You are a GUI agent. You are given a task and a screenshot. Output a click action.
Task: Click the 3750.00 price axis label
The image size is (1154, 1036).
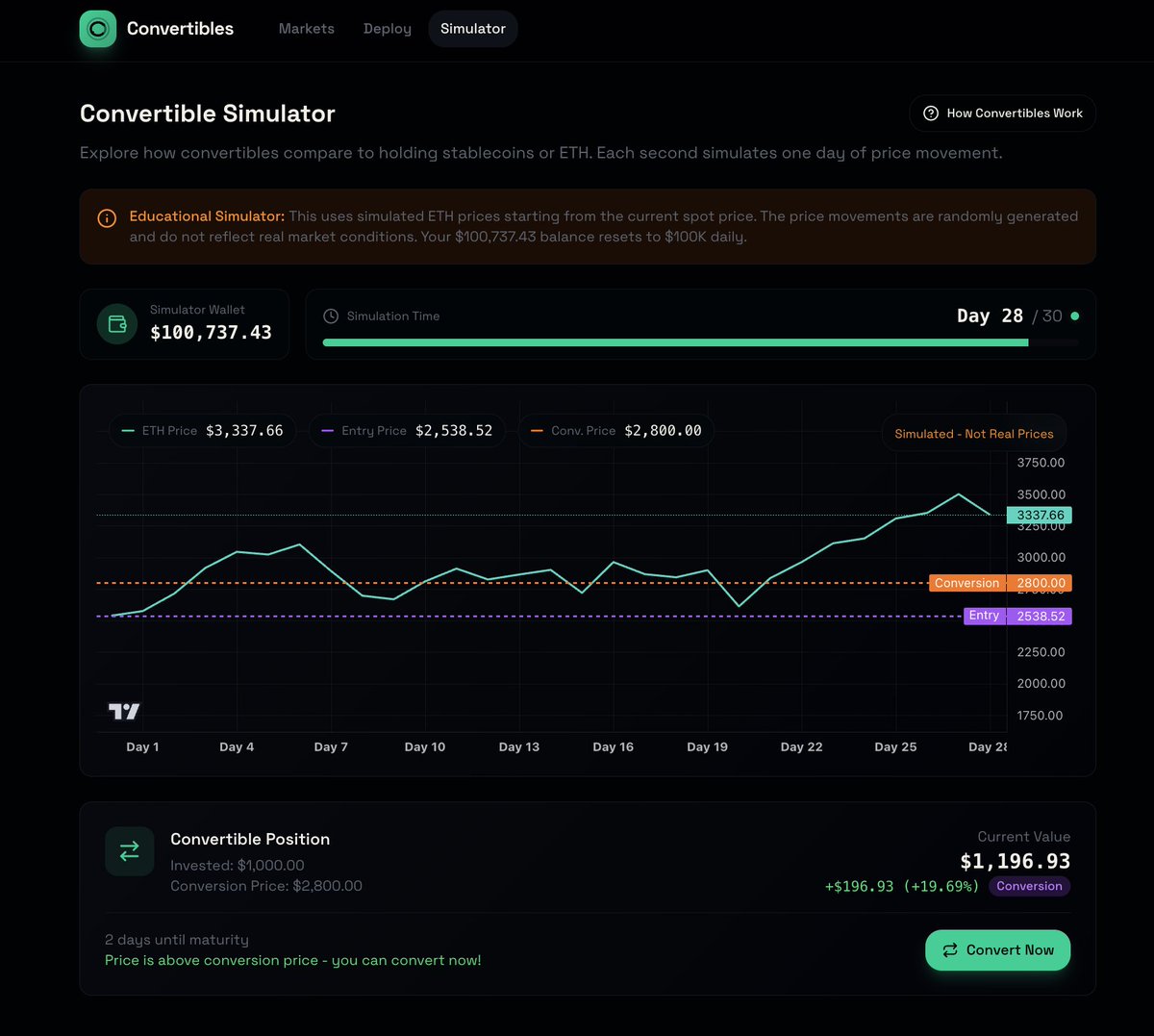1041,463
